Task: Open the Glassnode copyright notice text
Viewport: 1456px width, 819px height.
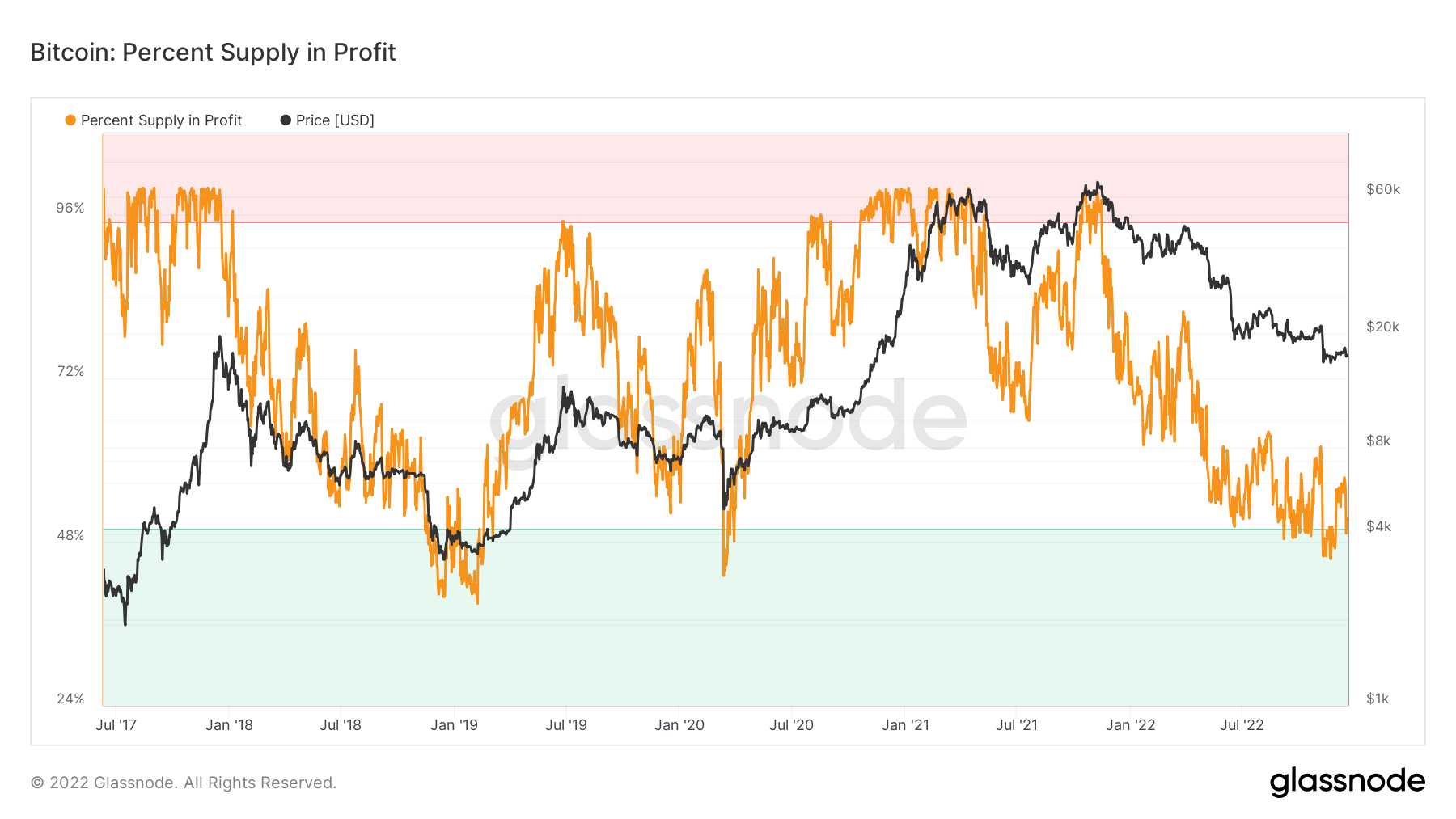Action: 184,783
